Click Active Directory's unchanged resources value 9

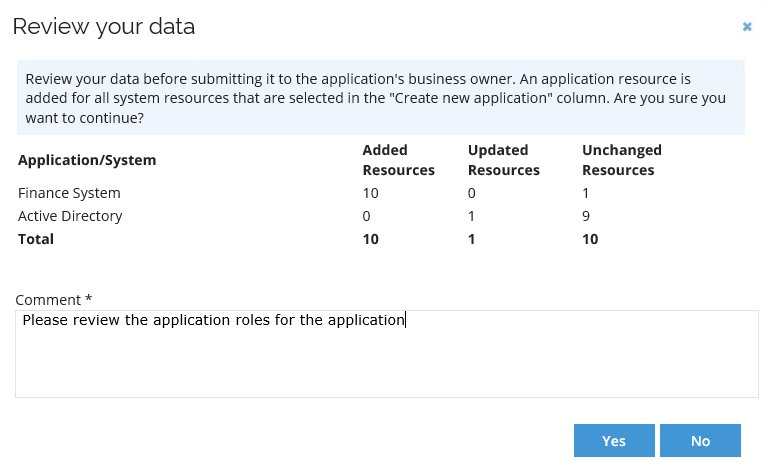point(586,216)
